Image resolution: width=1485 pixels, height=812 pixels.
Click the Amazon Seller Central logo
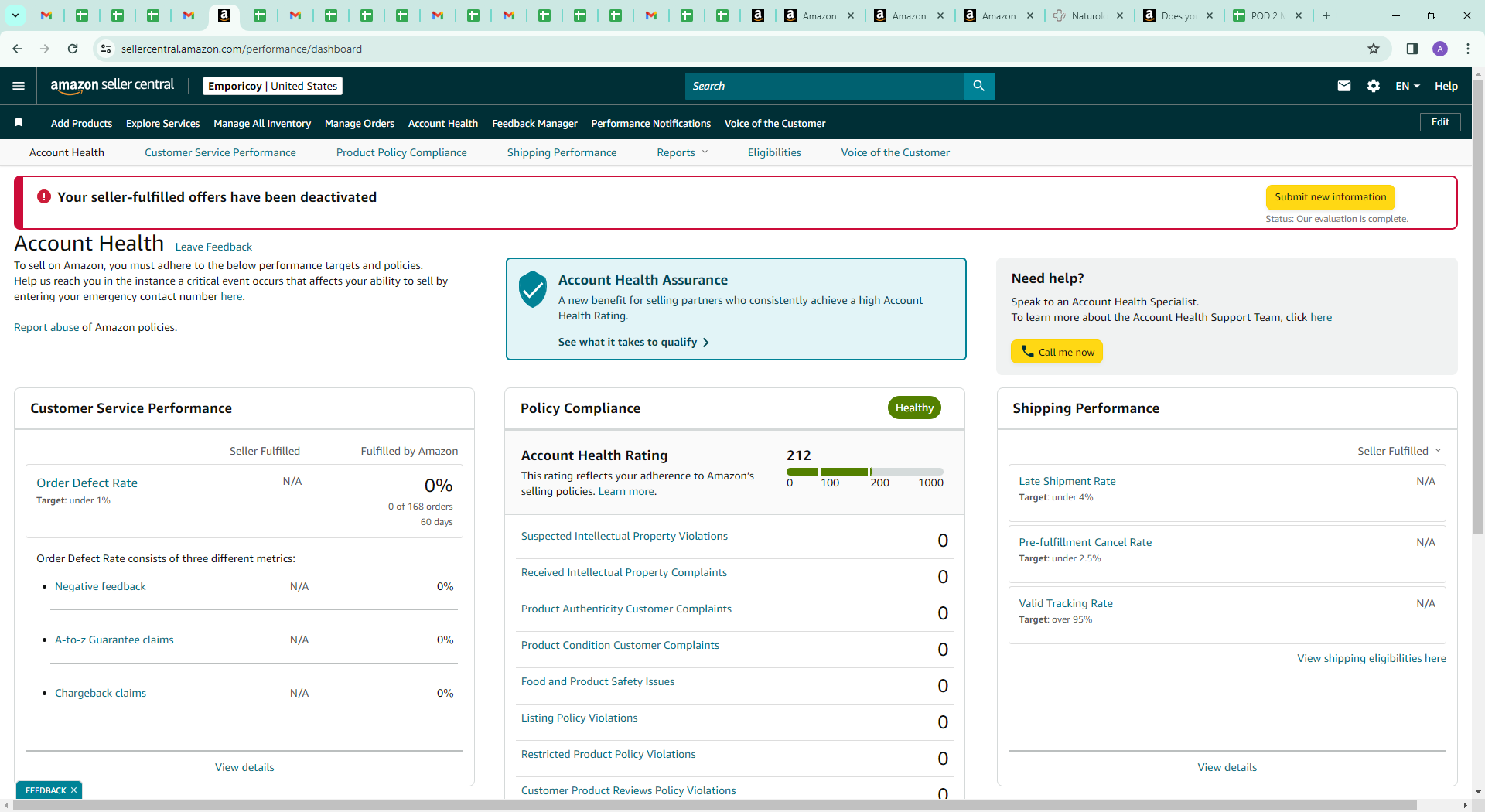(x=112, y=86)
